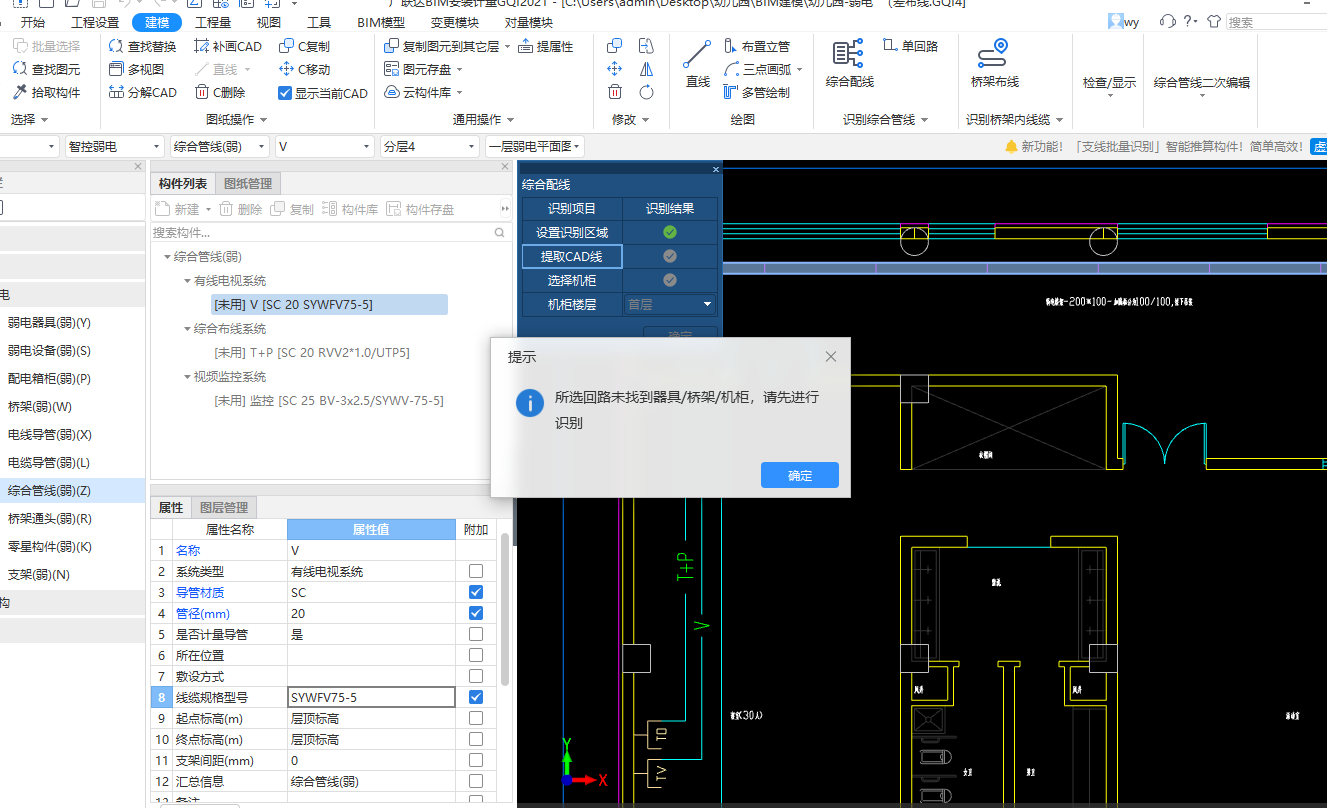Click the search magnifier icon in 搜索构件 box
1327x808 pixels.
click(500, 232)
